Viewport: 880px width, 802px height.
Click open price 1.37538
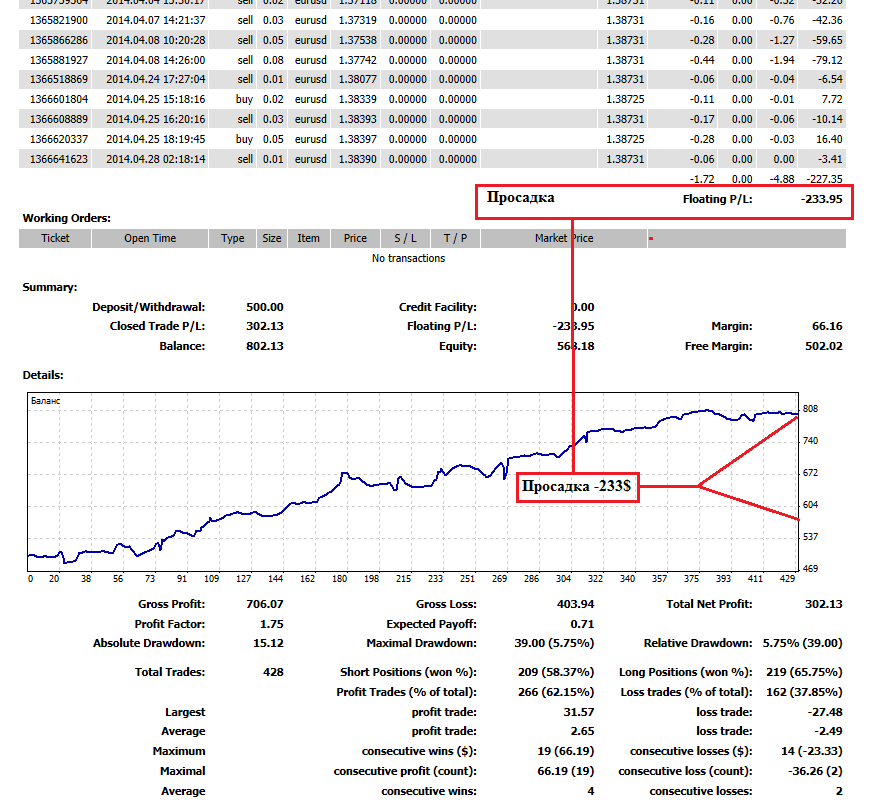tap(358, 40)
